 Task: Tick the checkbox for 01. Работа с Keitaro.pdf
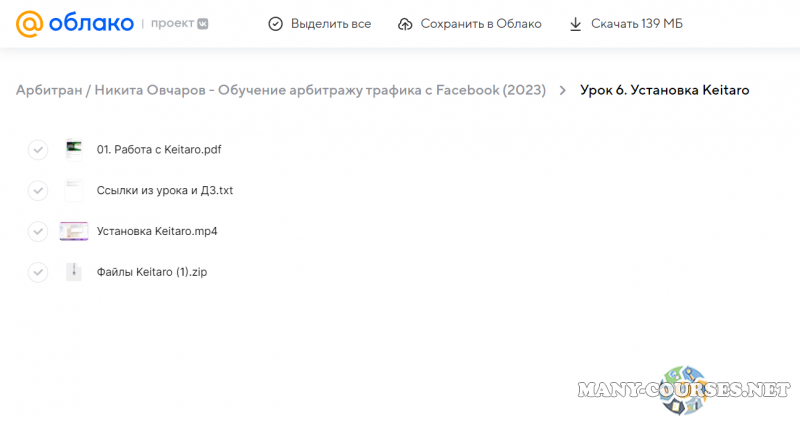click(x=37, y=150)
